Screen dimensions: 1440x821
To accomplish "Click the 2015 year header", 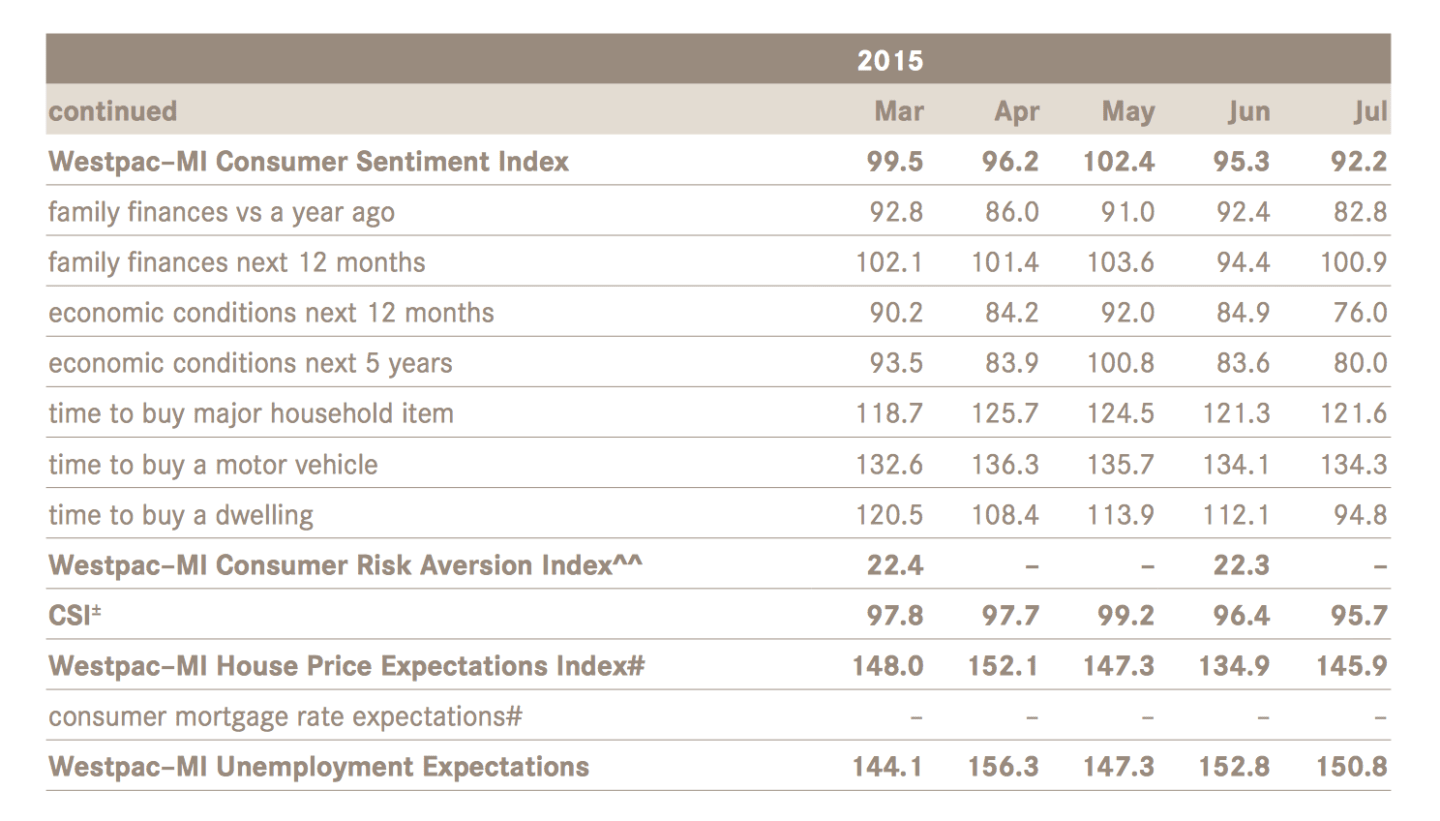I will pos(889,61).
